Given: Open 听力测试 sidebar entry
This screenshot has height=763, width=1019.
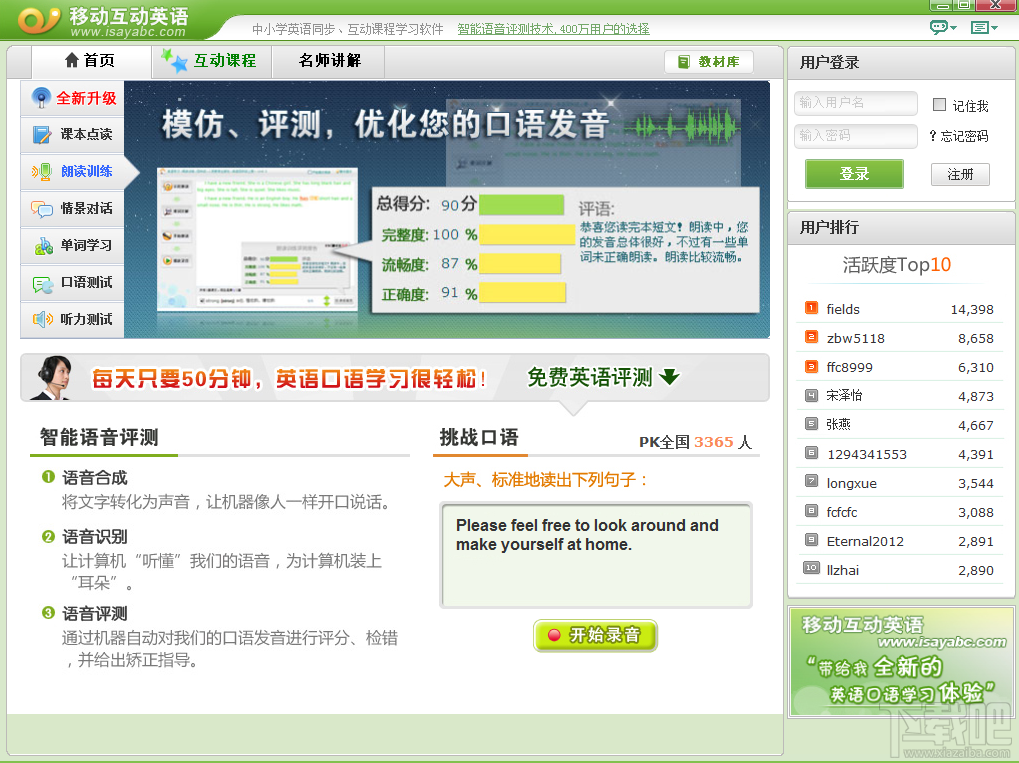Looking at the screenshot, I should 73,320.
